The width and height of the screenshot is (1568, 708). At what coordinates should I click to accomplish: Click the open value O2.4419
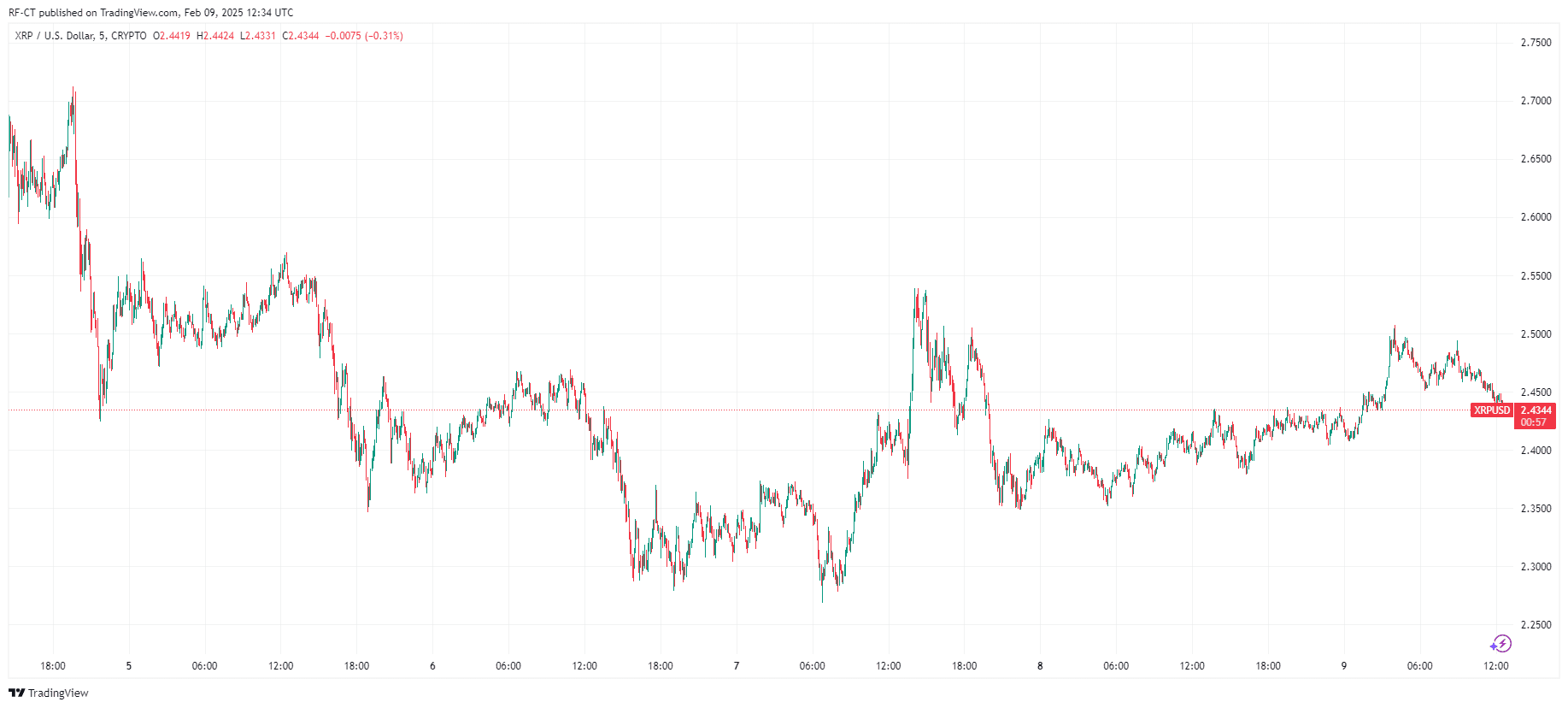(172, 36)
